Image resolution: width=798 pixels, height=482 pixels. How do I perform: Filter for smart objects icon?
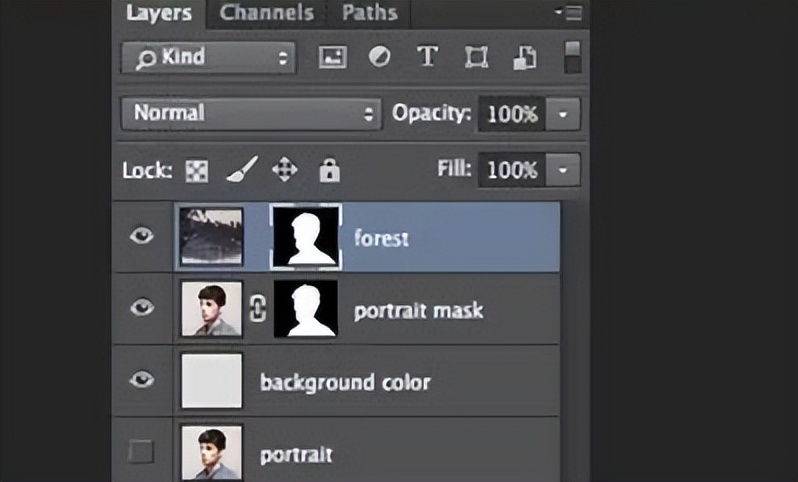coord(524,57)
